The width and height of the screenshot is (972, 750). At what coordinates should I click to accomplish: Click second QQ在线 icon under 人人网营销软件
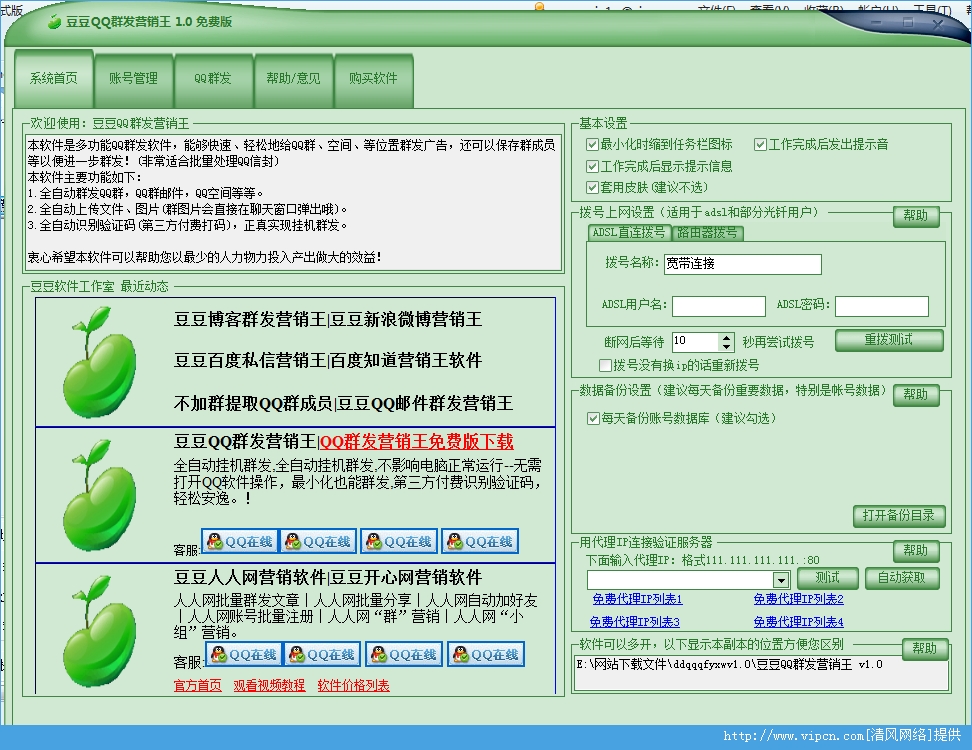point(322,655)
